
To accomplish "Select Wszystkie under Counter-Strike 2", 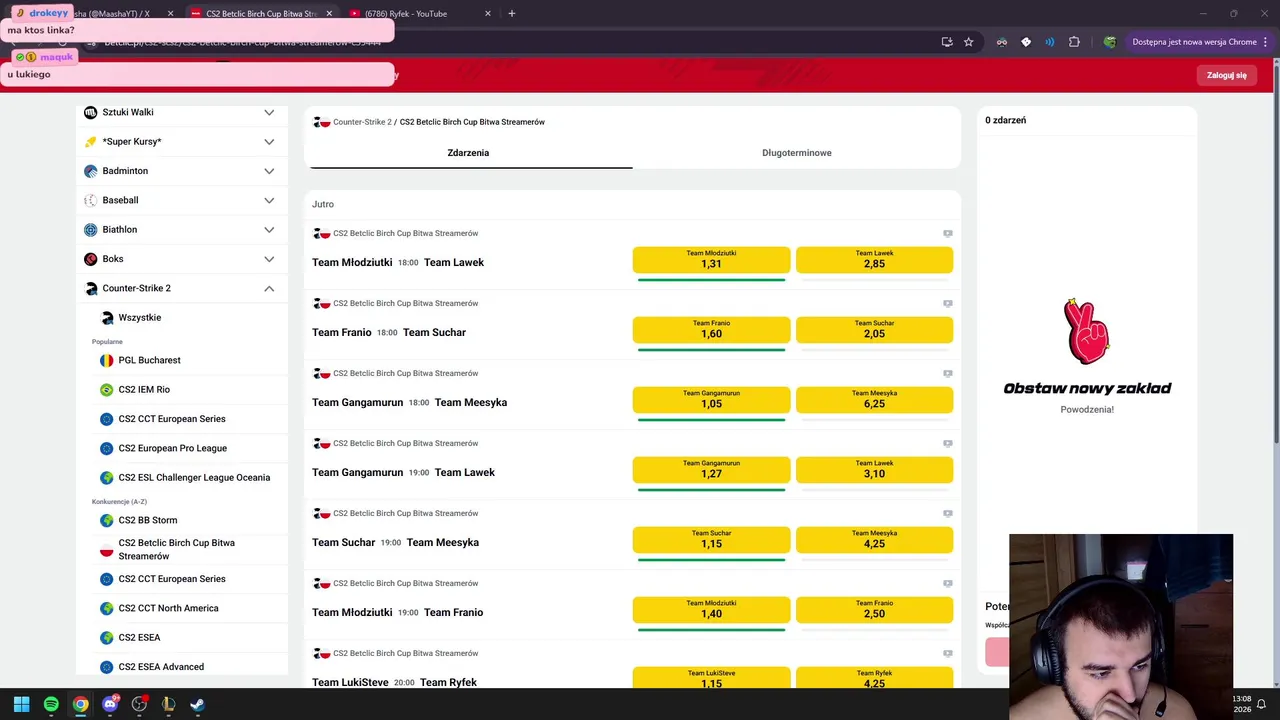I will click(x=140, y=318).
